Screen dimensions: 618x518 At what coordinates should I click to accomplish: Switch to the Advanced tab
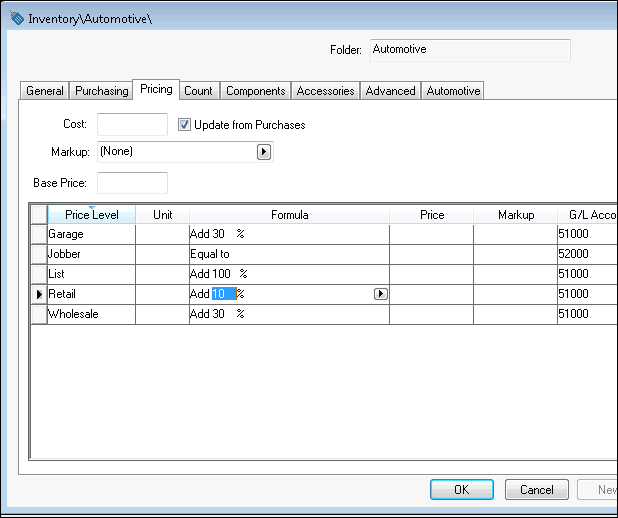(390, 91)
